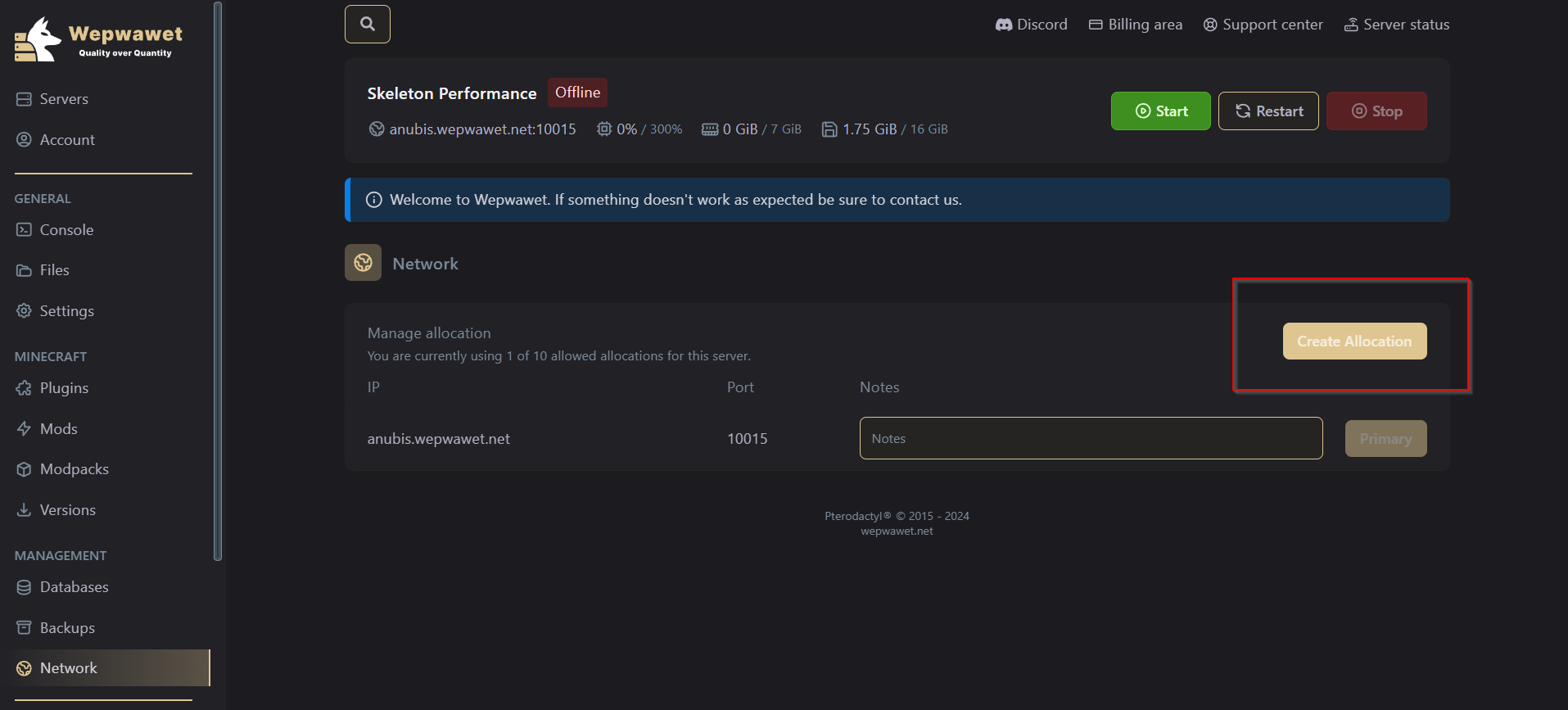1568x710 pixels.
Task: Start the Skeleton Performance server
Action: tap(1160, 111)
